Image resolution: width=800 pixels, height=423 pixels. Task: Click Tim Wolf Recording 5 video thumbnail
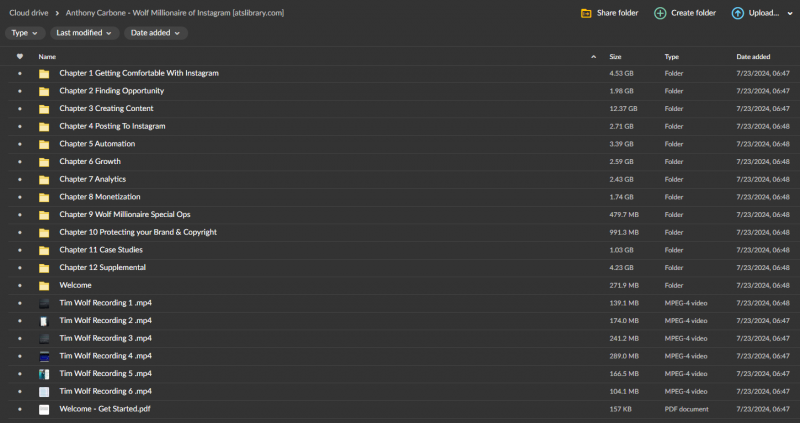44,374
